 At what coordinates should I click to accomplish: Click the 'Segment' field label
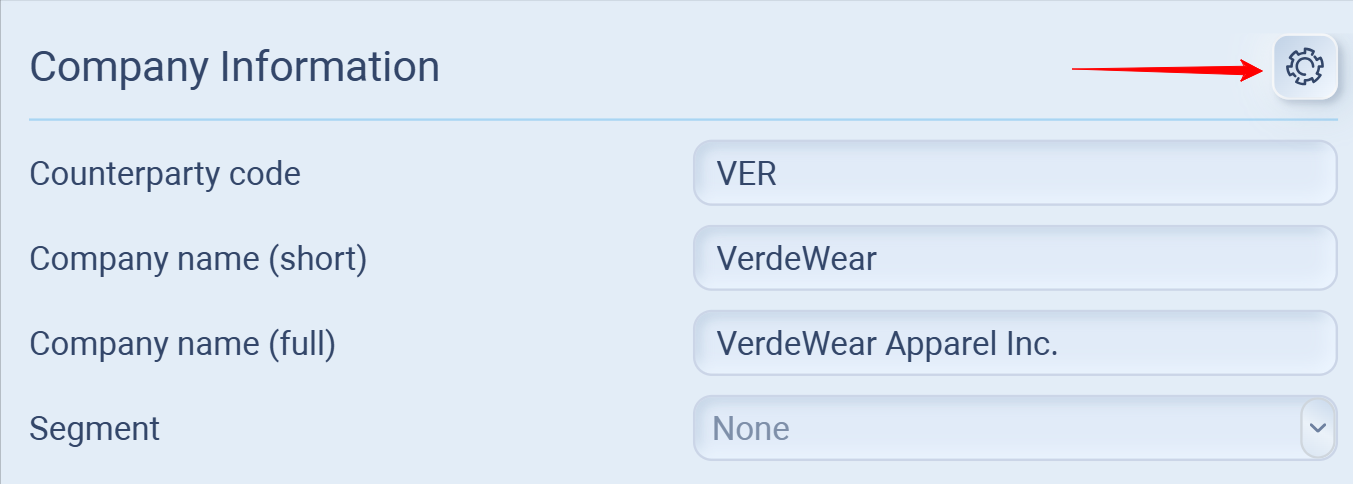click(95, 429)
